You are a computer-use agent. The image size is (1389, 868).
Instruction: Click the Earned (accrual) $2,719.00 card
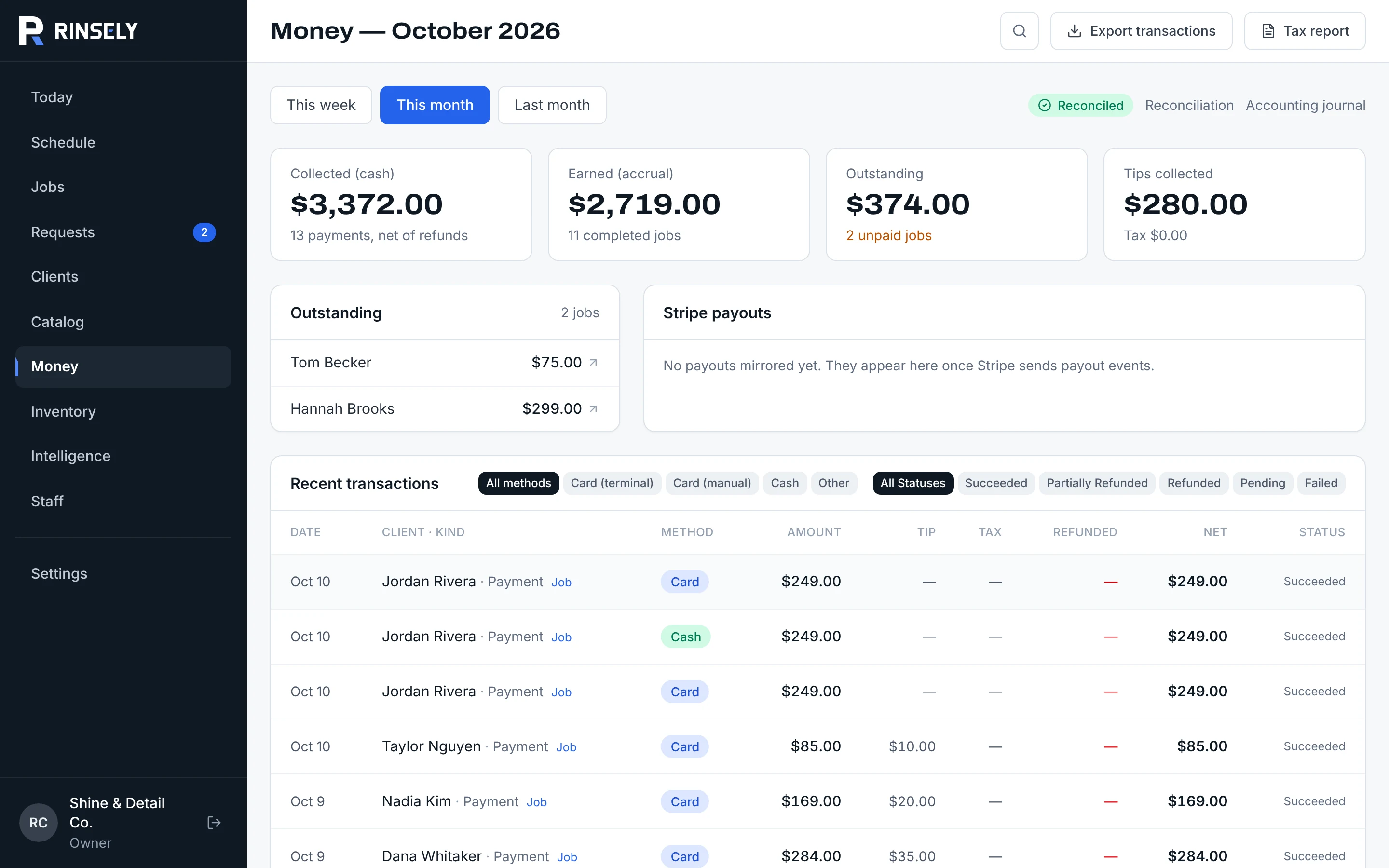coord(679,204)
